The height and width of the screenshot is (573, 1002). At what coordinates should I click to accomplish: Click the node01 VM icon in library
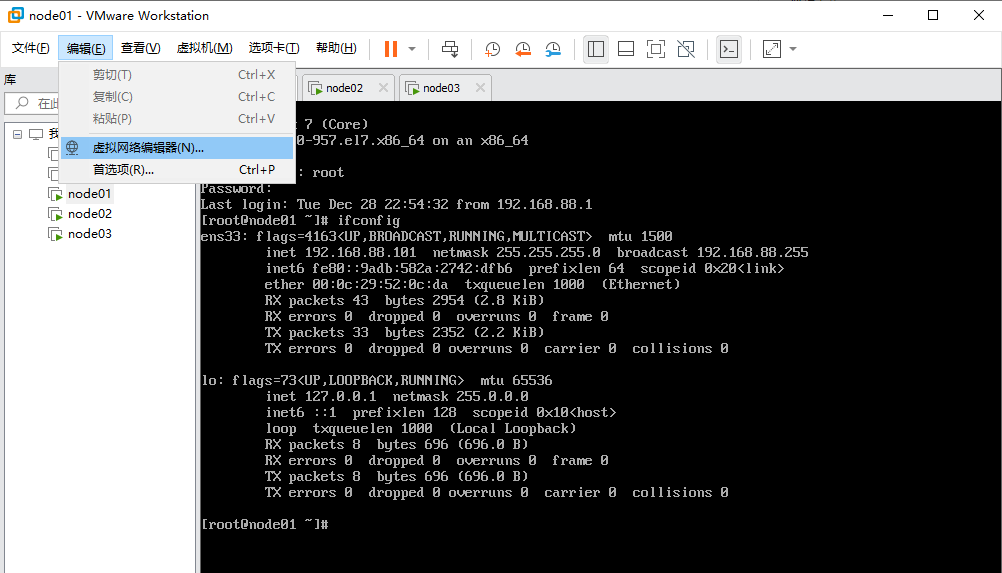point(56,194)
